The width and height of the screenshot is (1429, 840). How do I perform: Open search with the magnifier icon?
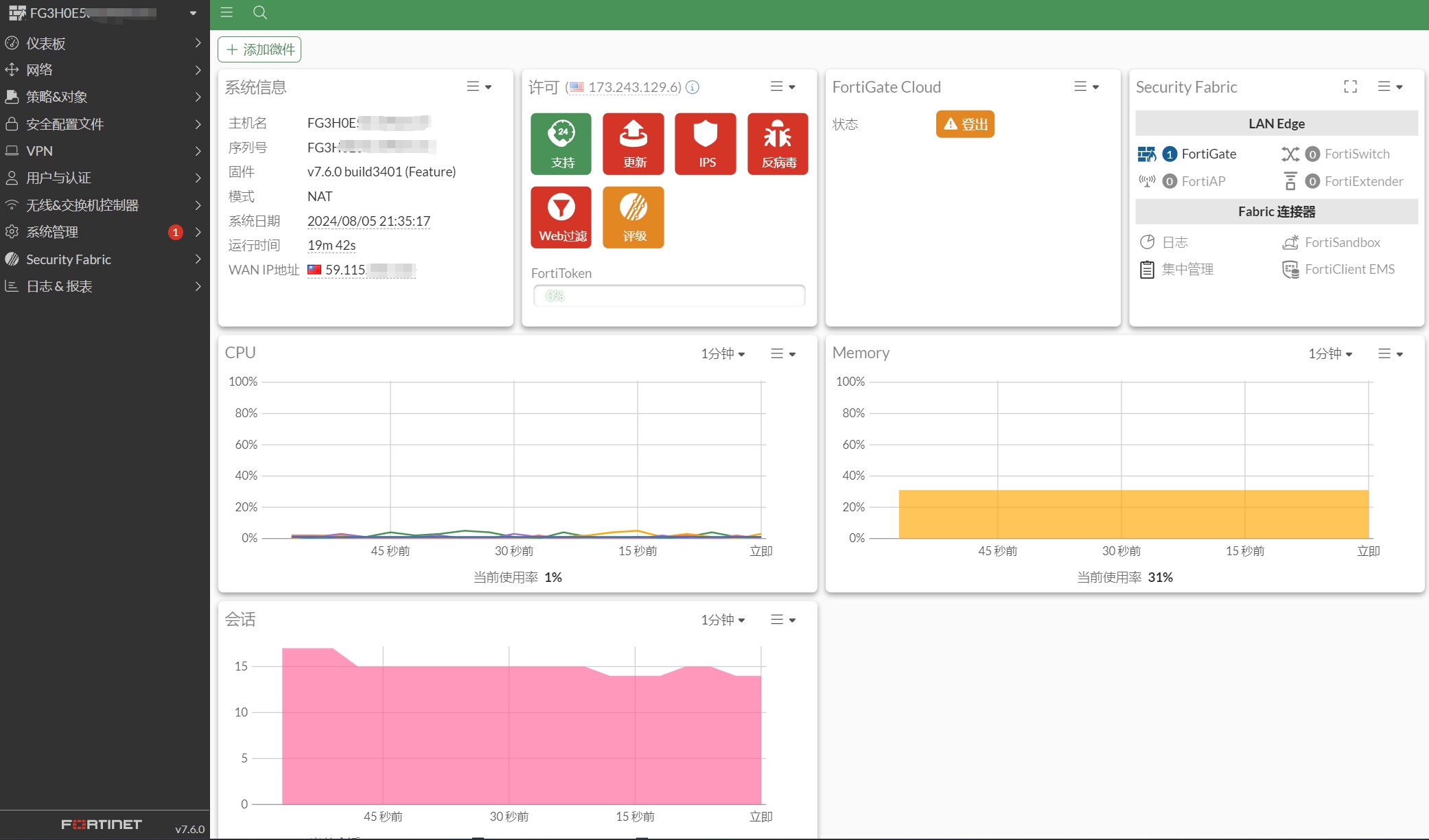click(x=259, y=12)
